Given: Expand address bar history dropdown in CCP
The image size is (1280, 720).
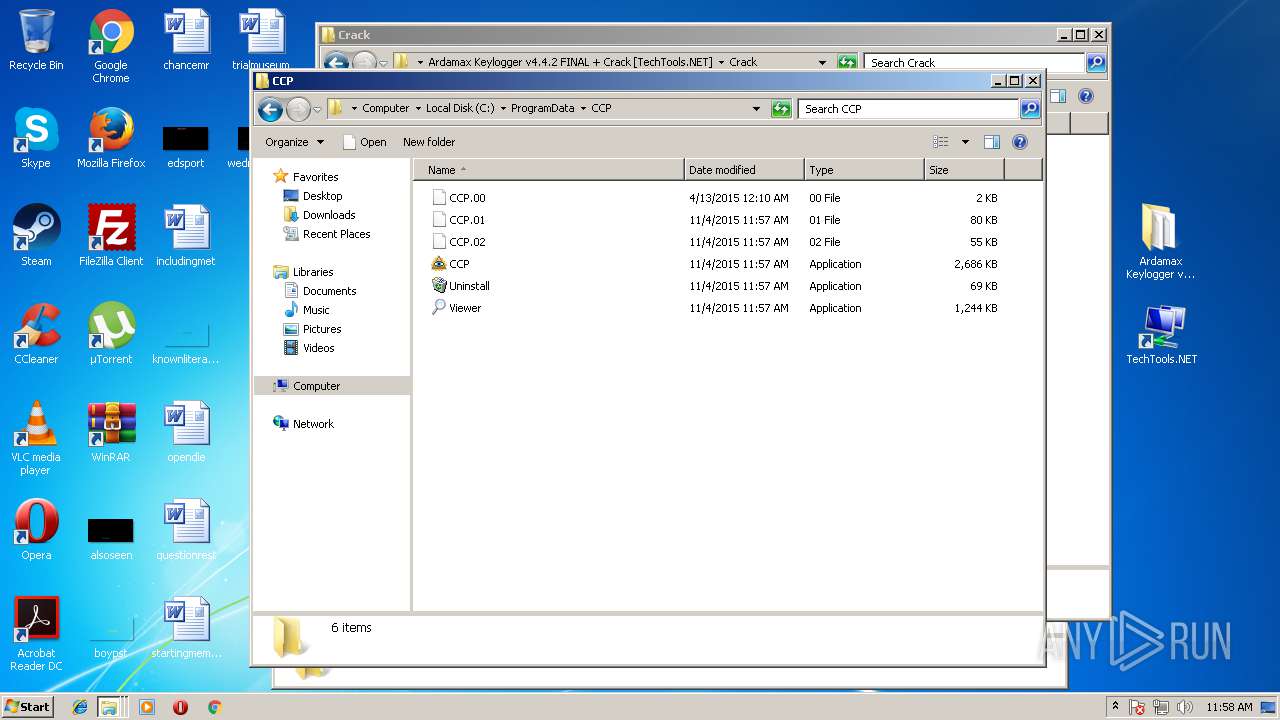Looking at the screenshot, I should click(x=756, y=109).
